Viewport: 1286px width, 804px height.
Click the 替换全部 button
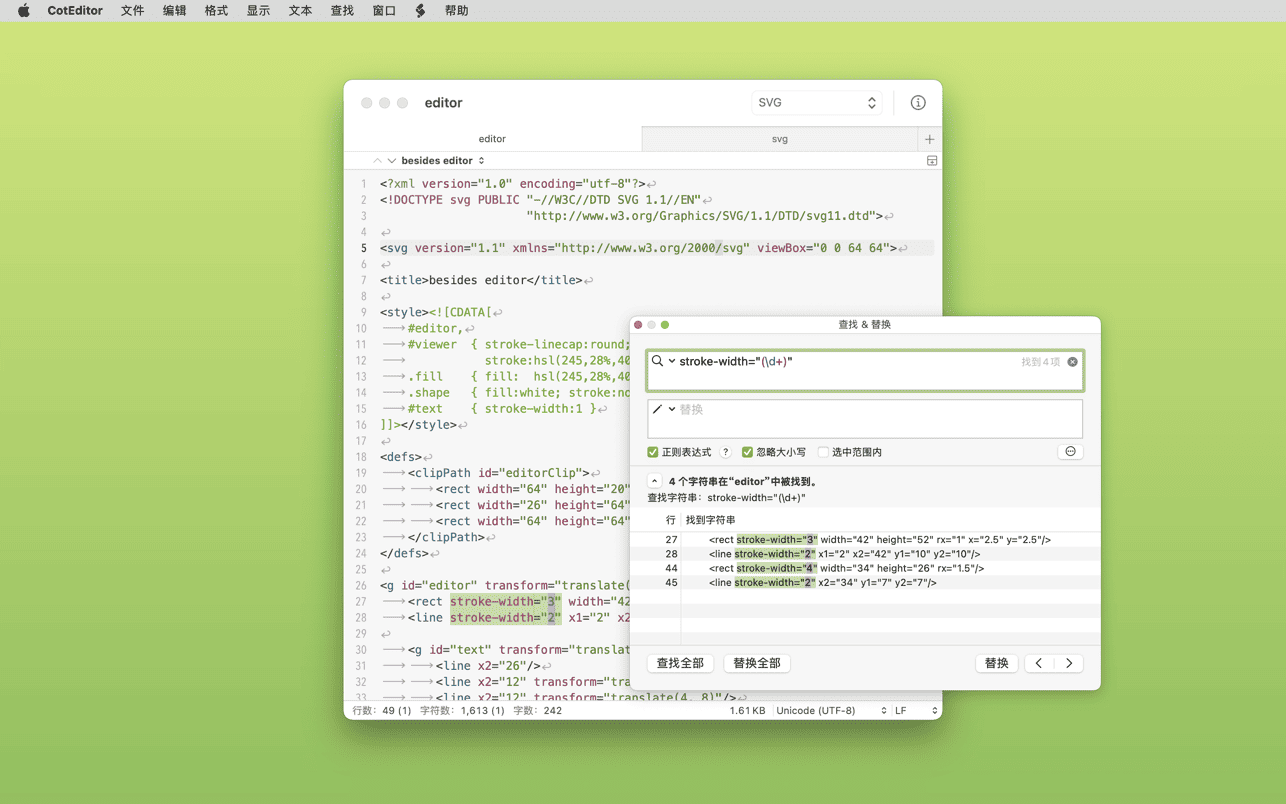(x=756, y=663)
